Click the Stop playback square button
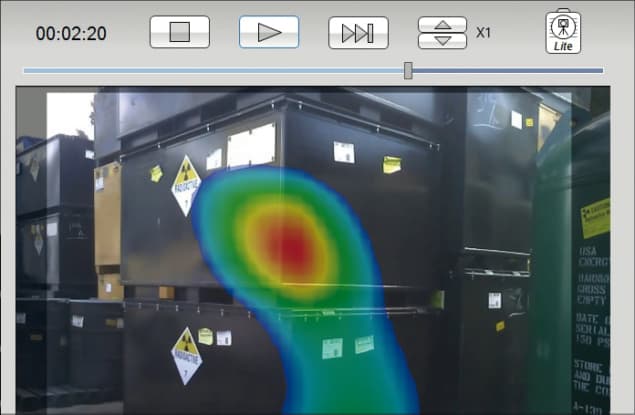 pyautogui.click(x=180, y=32)
